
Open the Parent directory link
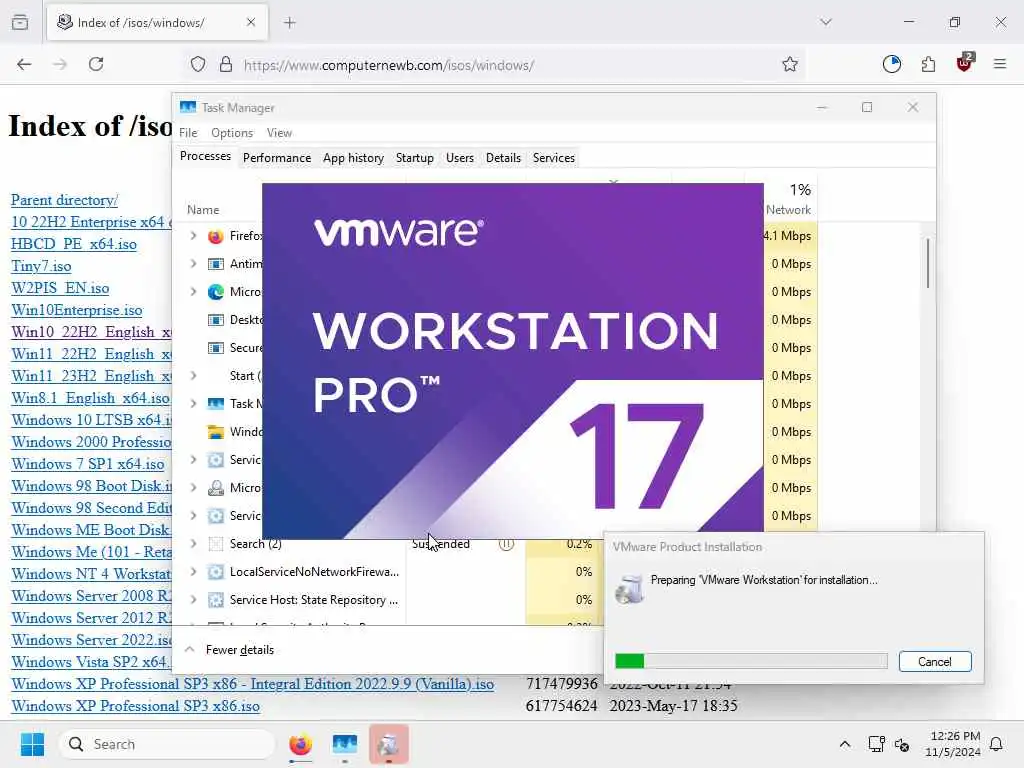(65, 200)
